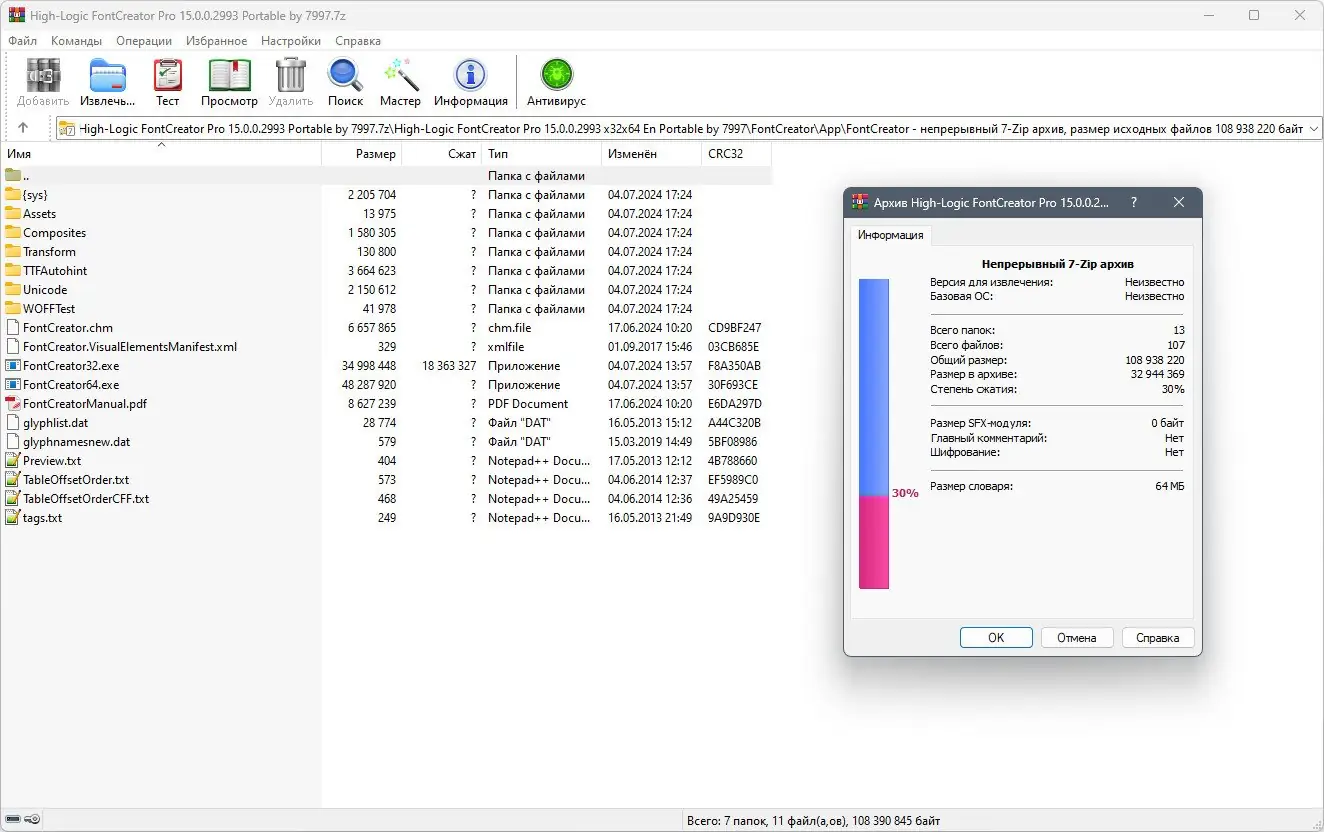Select the FontCreator64.exe application icon

point(13,385)
